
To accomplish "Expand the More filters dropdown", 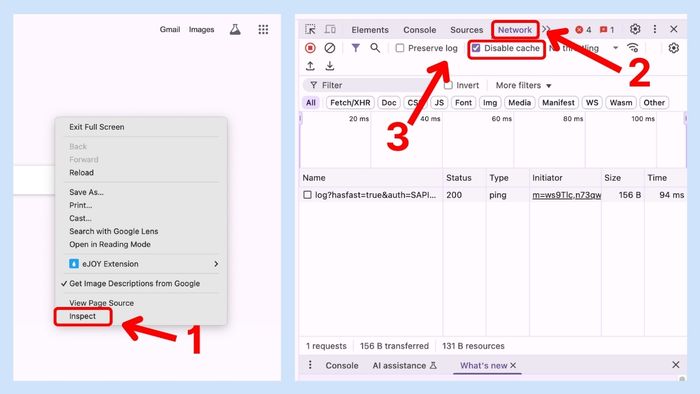I will (x=523, y=85).
